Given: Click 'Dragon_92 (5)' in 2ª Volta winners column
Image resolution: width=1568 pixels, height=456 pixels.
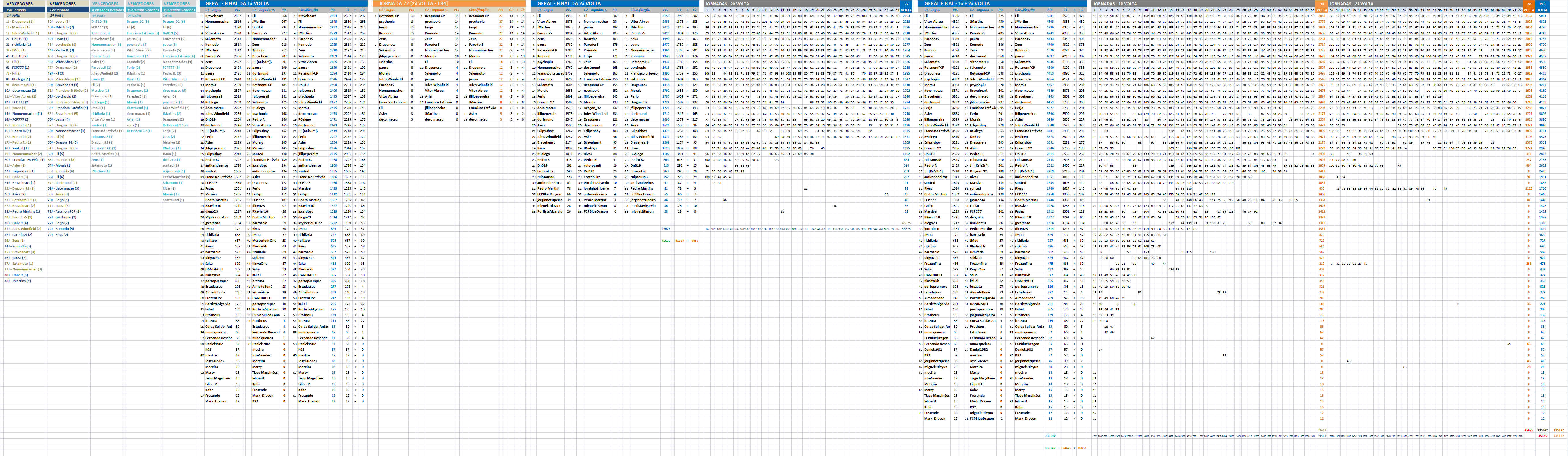Looking at the screenshot, I should [143, 21].
